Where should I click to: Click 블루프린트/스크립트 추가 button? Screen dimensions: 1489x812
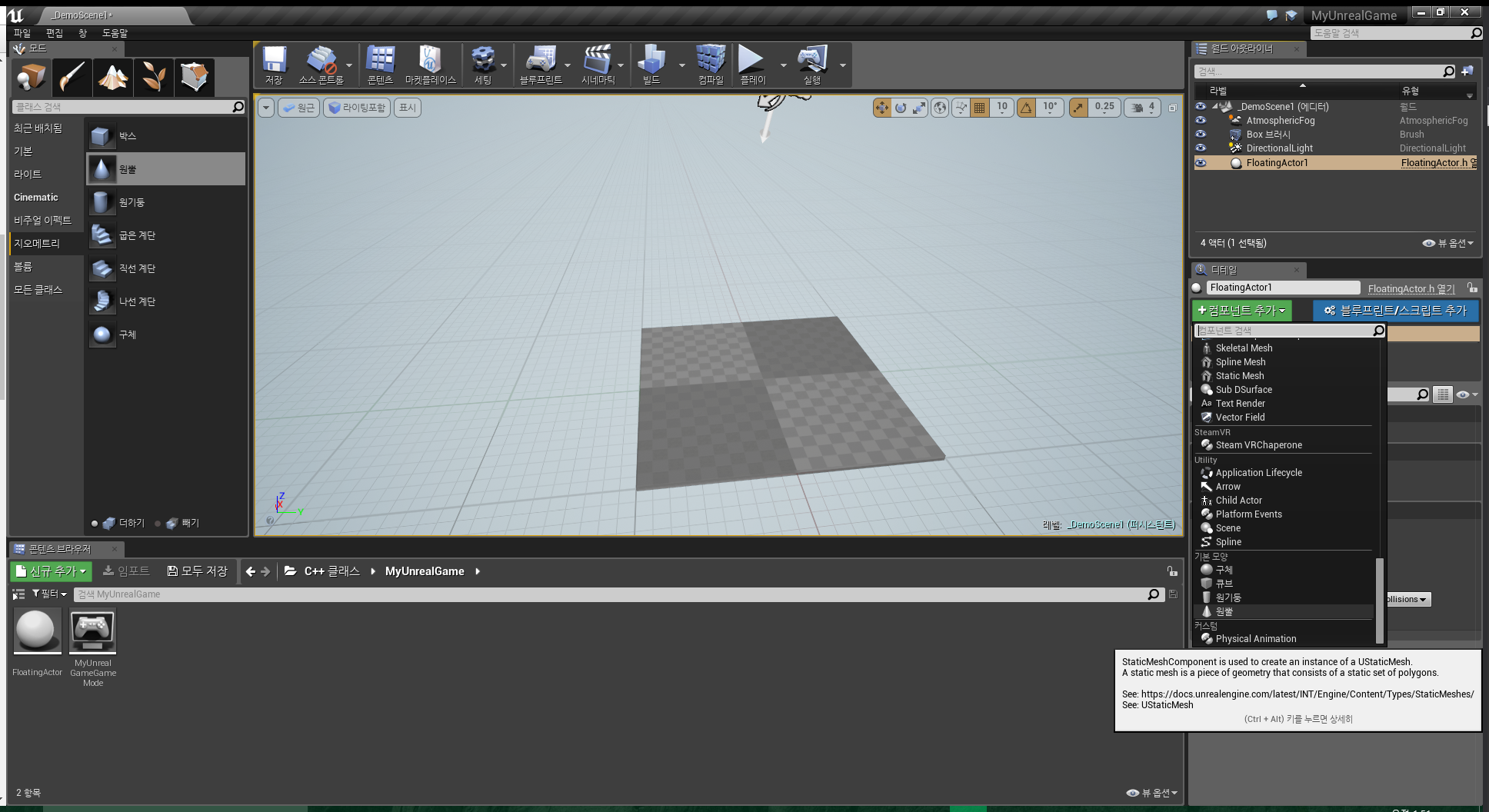(1395, 311)
